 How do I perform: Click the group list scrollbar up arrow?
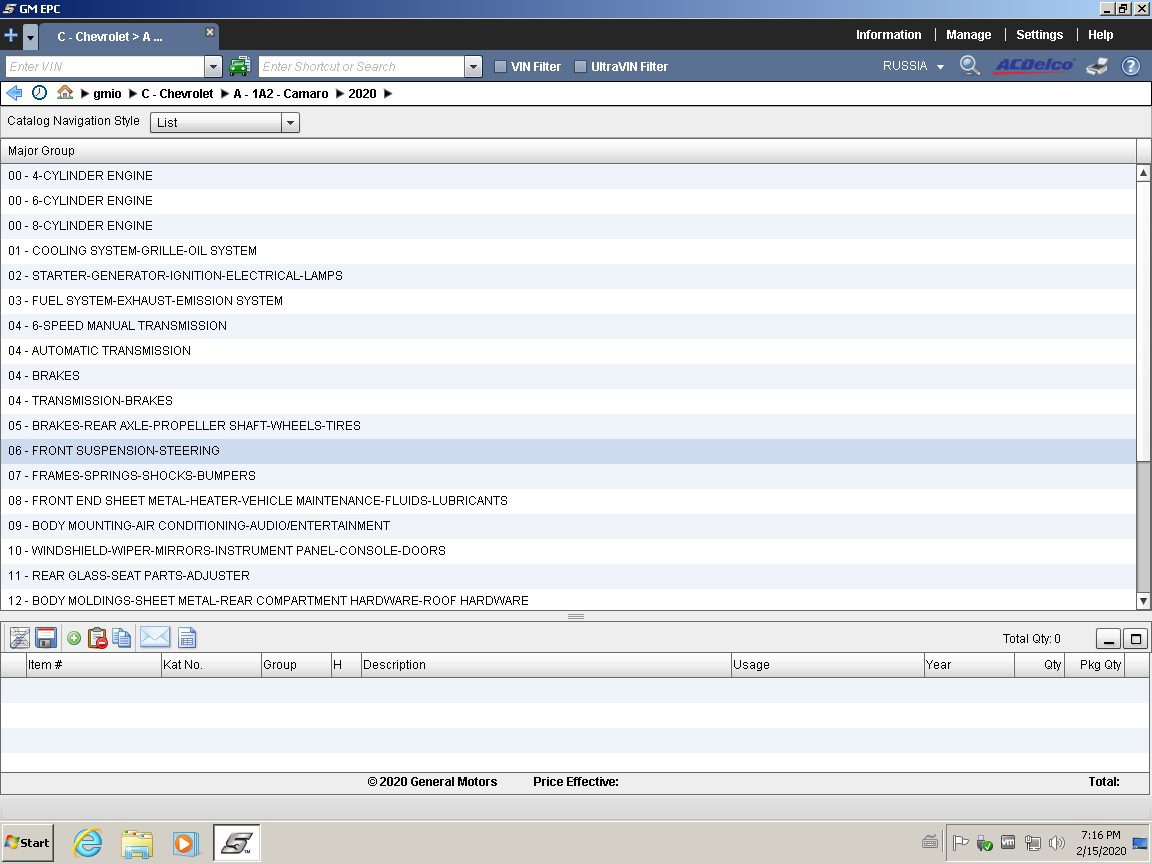coord(1143,173)
